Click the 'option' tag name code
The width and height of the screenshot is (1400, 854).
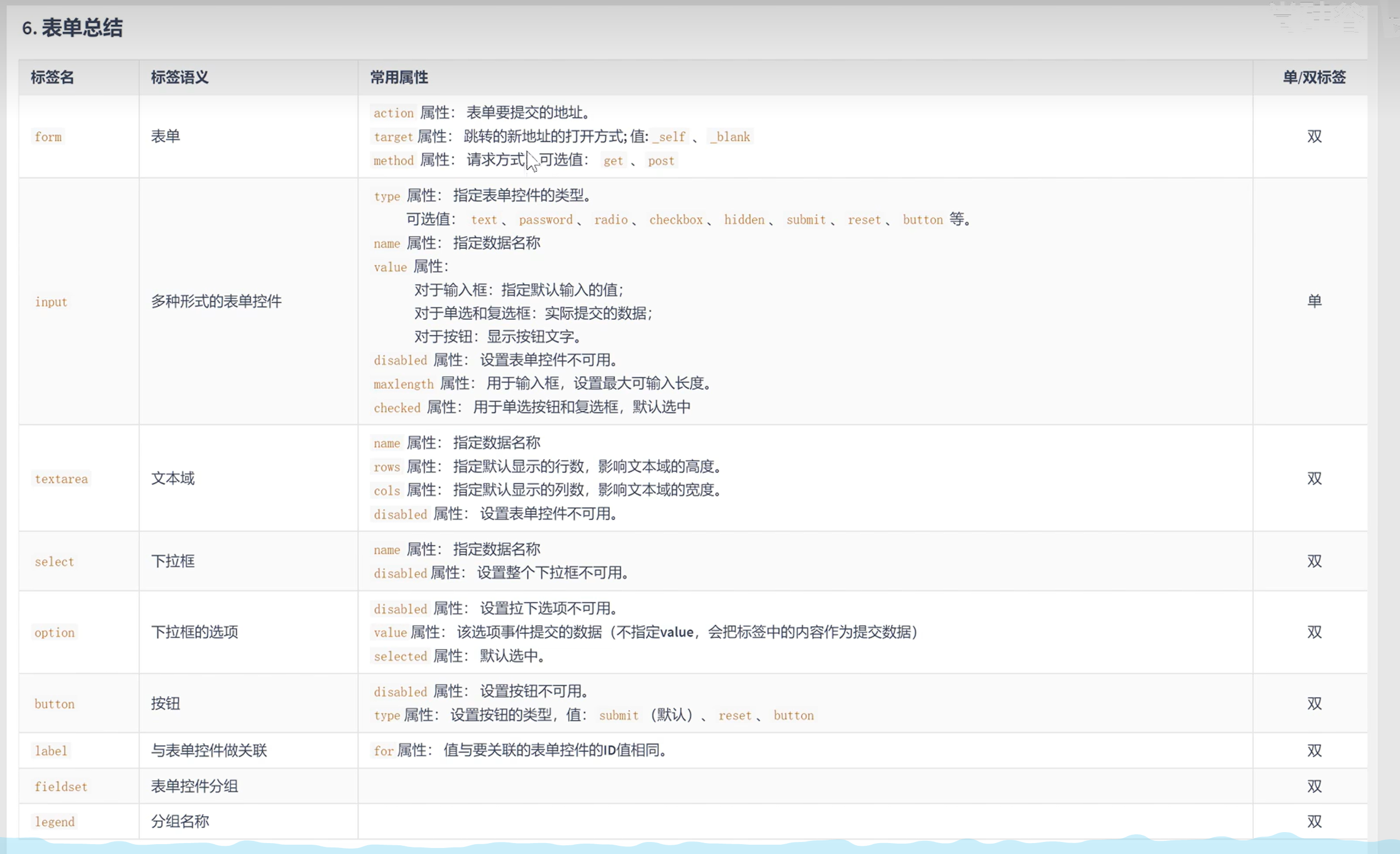pyautogui.click(x=54, y=633)
